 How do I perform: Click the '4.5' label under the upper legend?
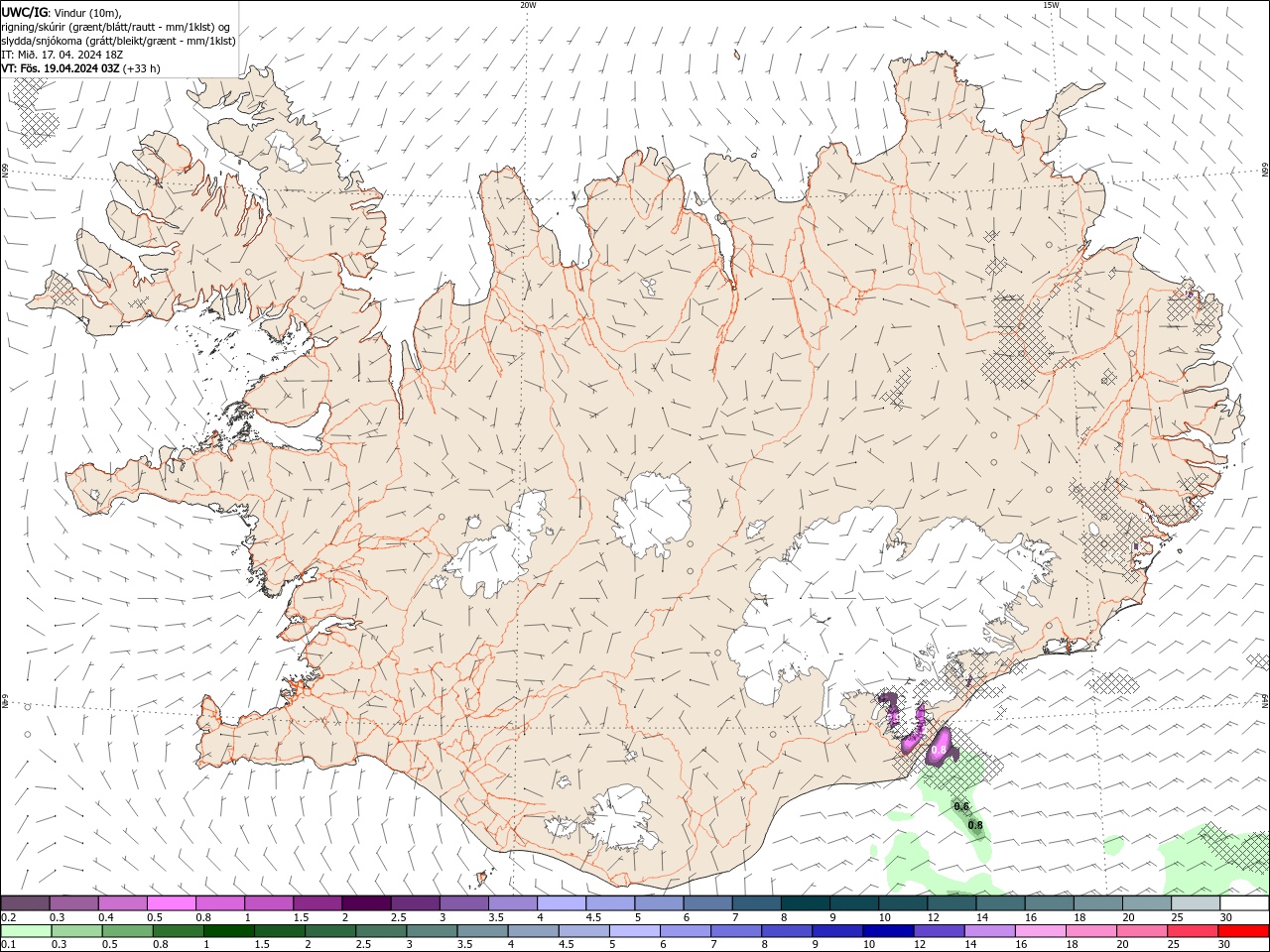593,918
